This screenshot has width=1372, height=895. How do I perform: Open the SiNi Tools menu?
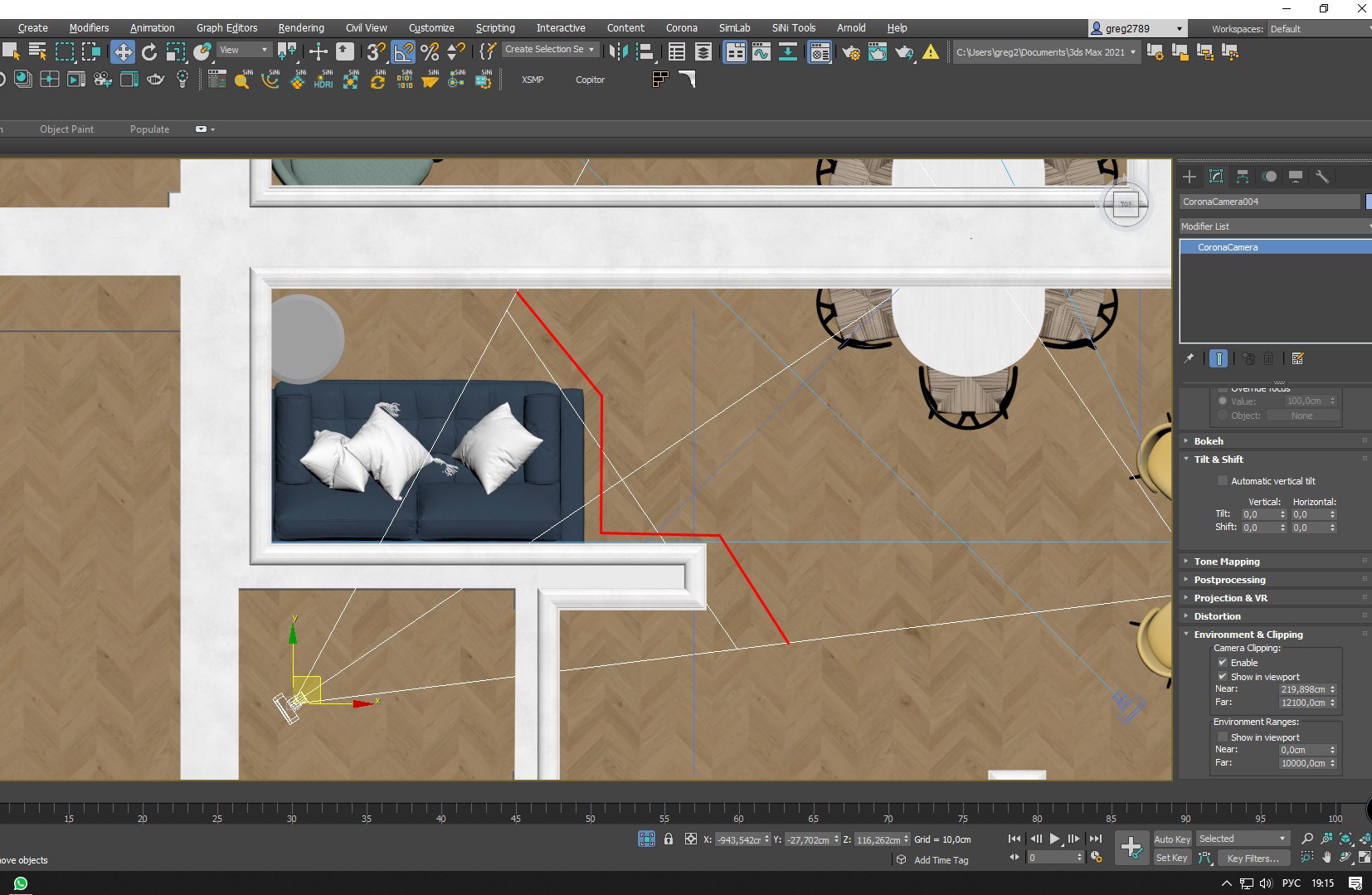pos(793,27)
